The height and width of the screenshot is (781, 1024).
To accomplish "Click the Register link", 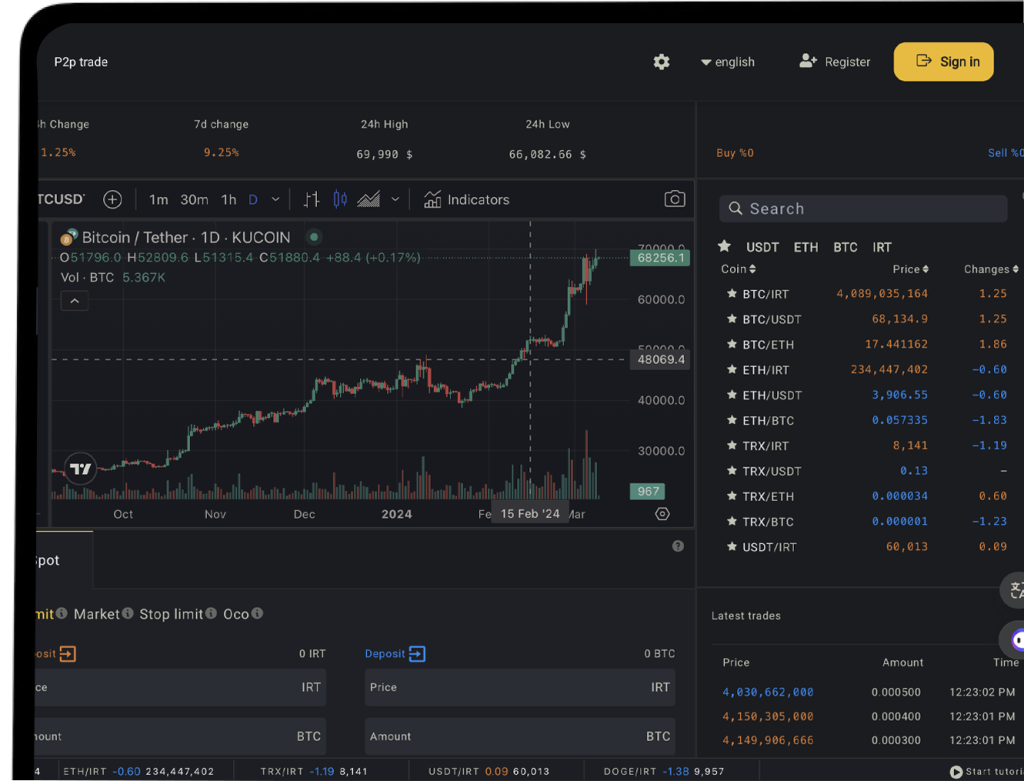I will (x=835, y=62).
